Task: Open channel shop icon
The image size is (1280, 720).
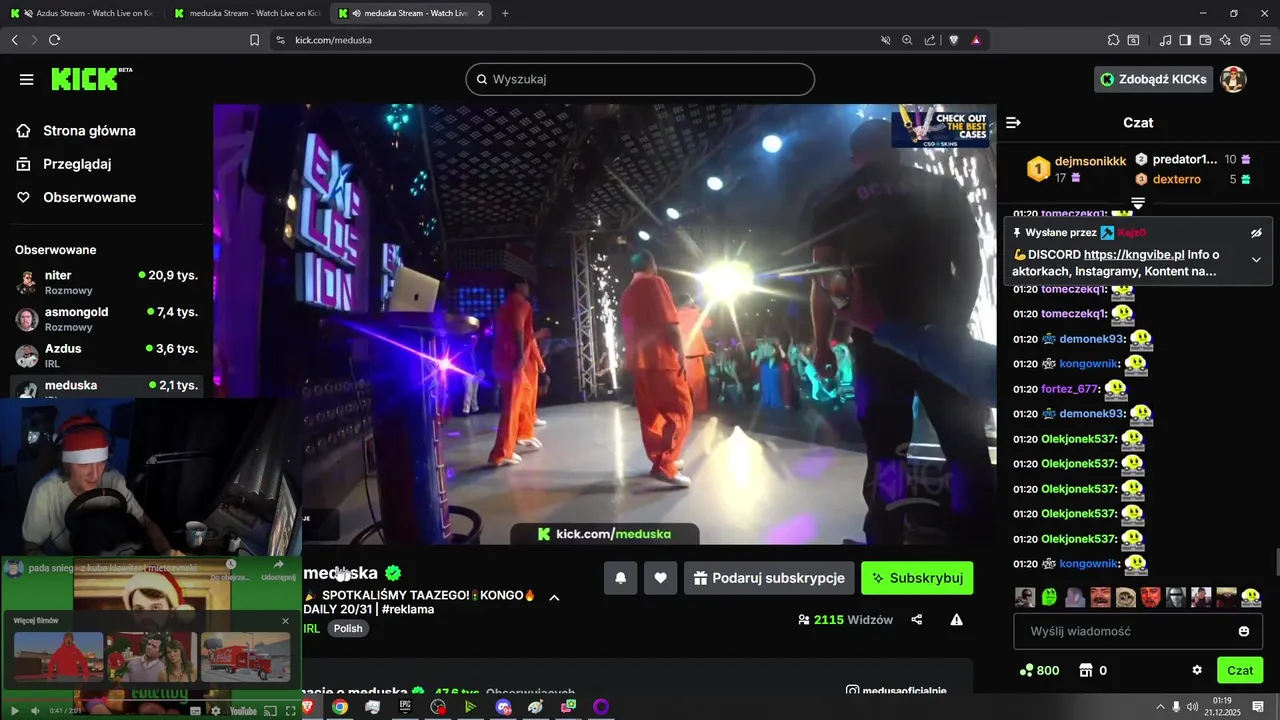Action: (x=1085, y=670)
